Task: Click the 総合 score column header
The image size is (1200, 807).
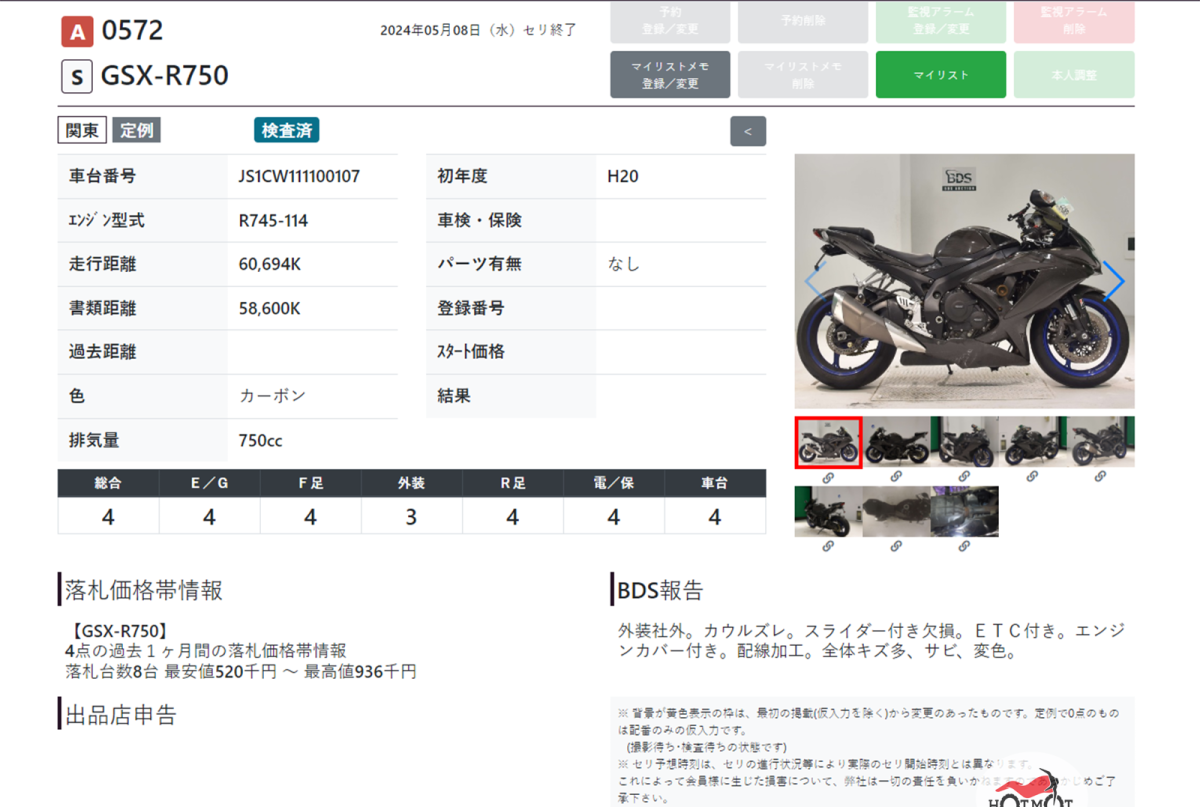Action: pyautogui.click(x=108, y=483)
